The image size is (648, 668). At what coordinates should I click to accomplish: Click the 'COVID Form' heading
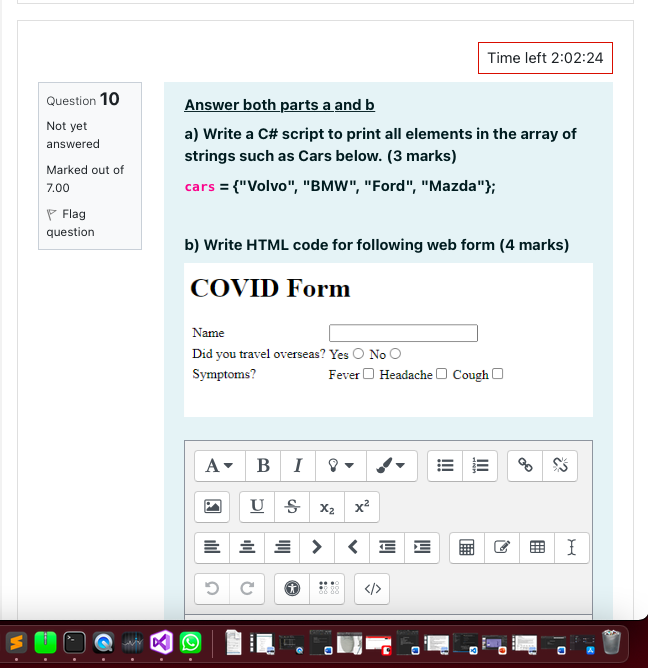click(x=270, y=288)
